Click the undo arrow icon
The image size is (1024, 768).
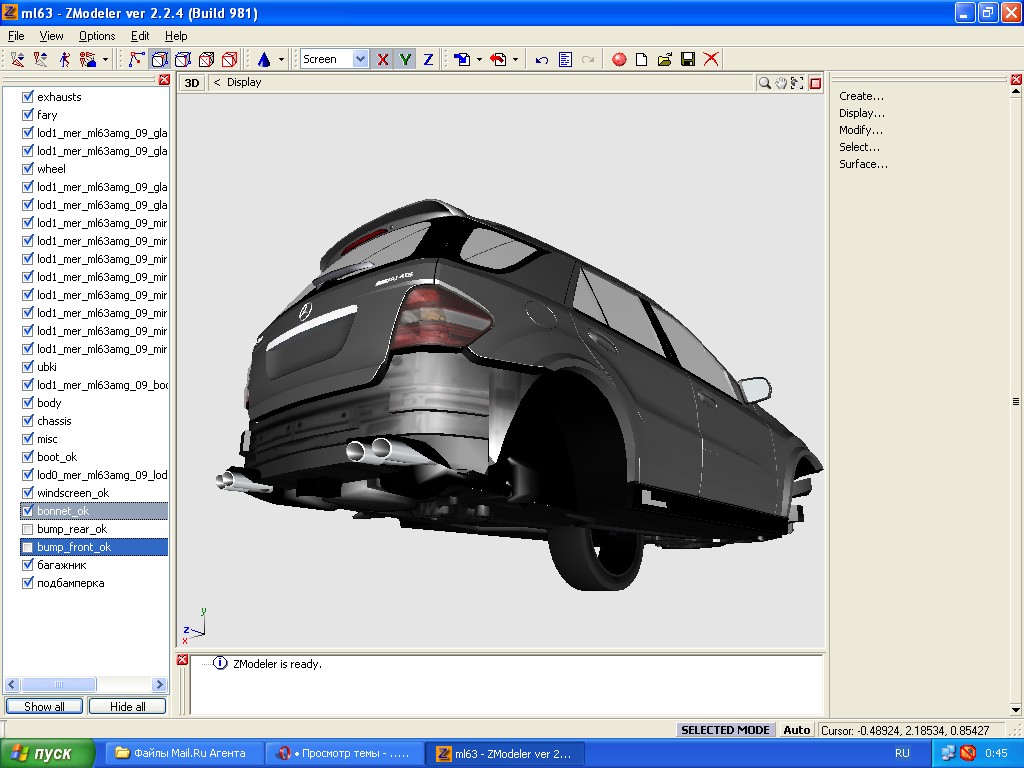[x=541, y=59]
